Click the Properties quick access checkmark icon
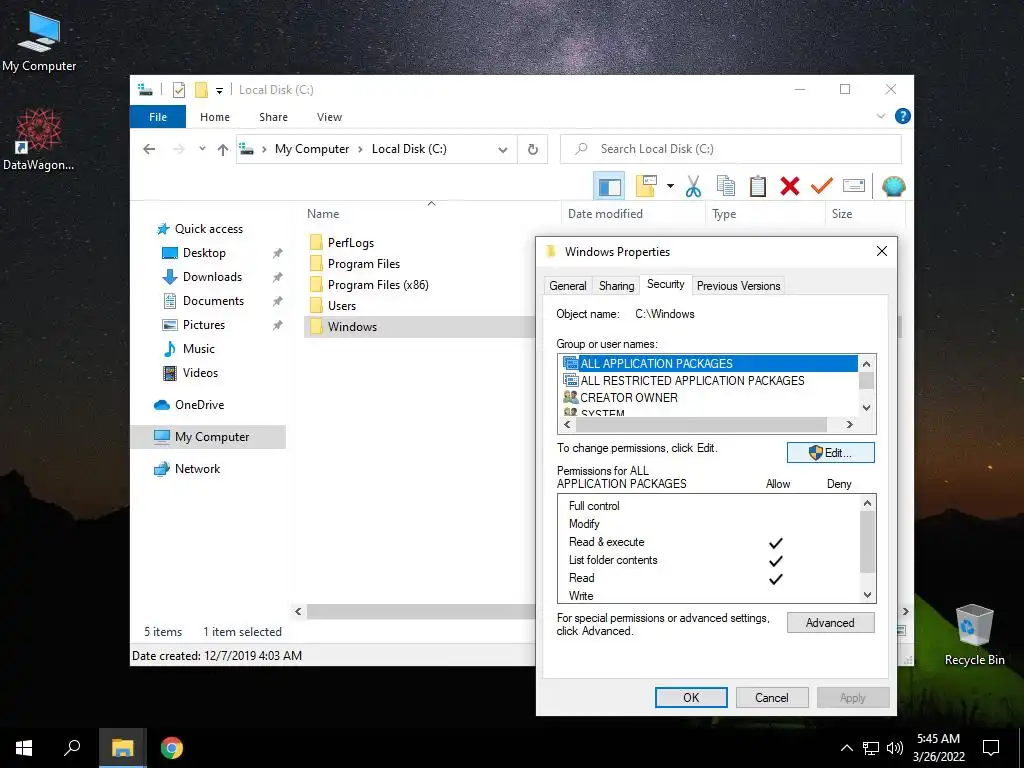Image resolution: width=1024 pixels, height=768 pixels. 178,90
